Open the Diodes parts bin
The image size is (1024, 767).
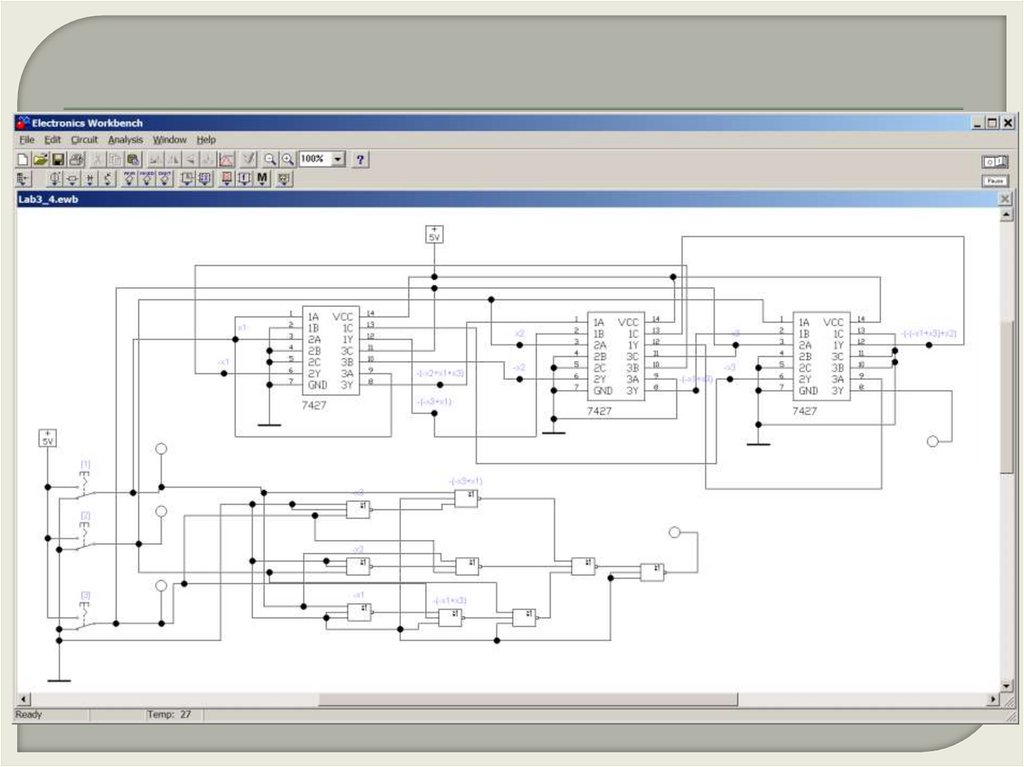tap(90, 178)
